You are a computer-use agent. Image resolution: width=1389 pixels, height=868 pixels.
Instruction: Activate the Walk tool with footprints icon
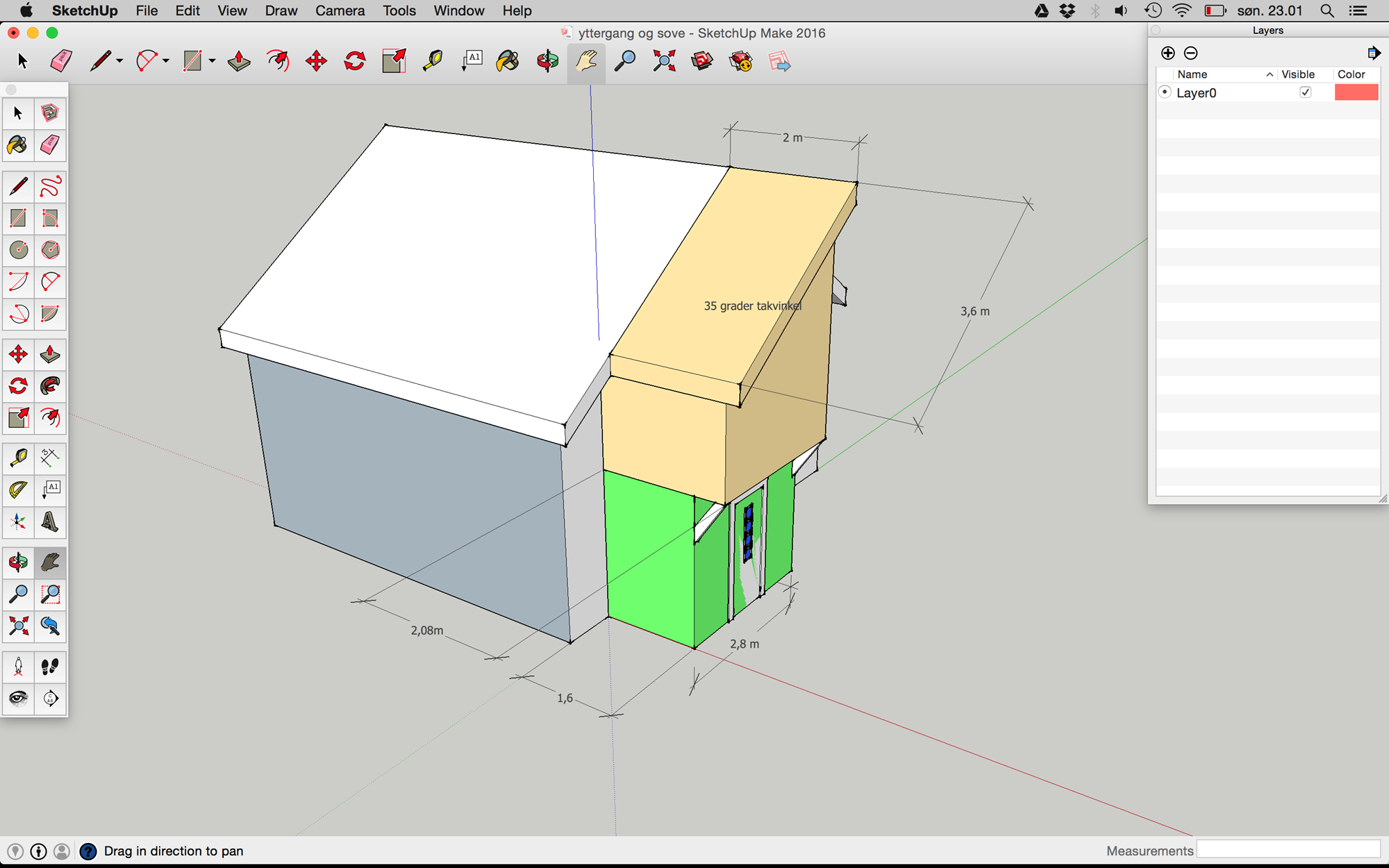50,667
